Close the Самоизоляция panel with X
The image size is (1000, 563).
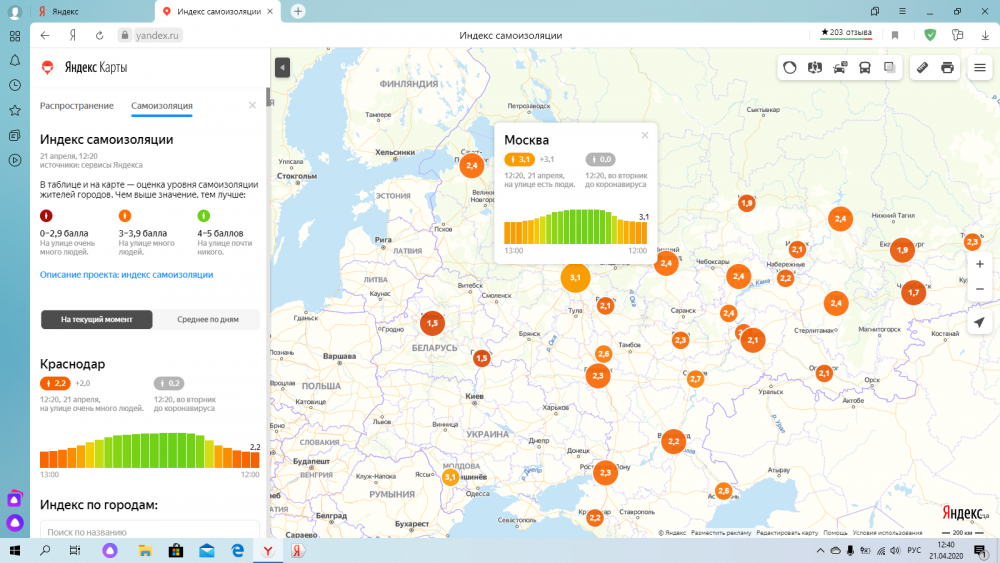pyautogui.click(x=253, y=105)
